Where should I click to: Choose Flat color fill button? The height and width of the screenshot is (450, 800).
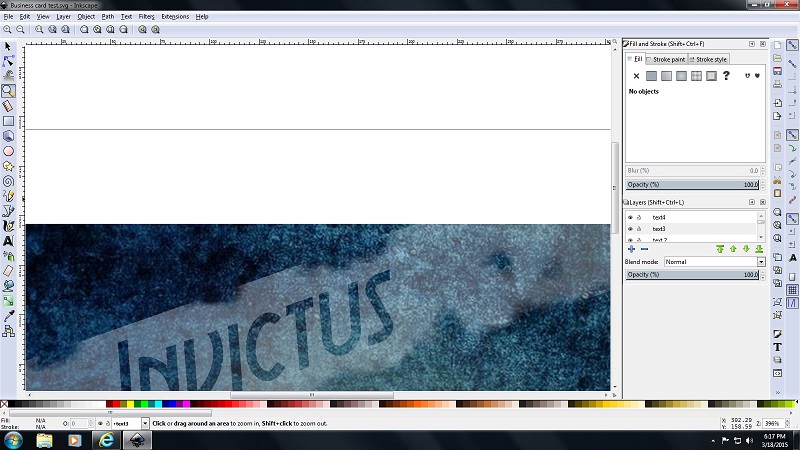click(x=651, y=76)
